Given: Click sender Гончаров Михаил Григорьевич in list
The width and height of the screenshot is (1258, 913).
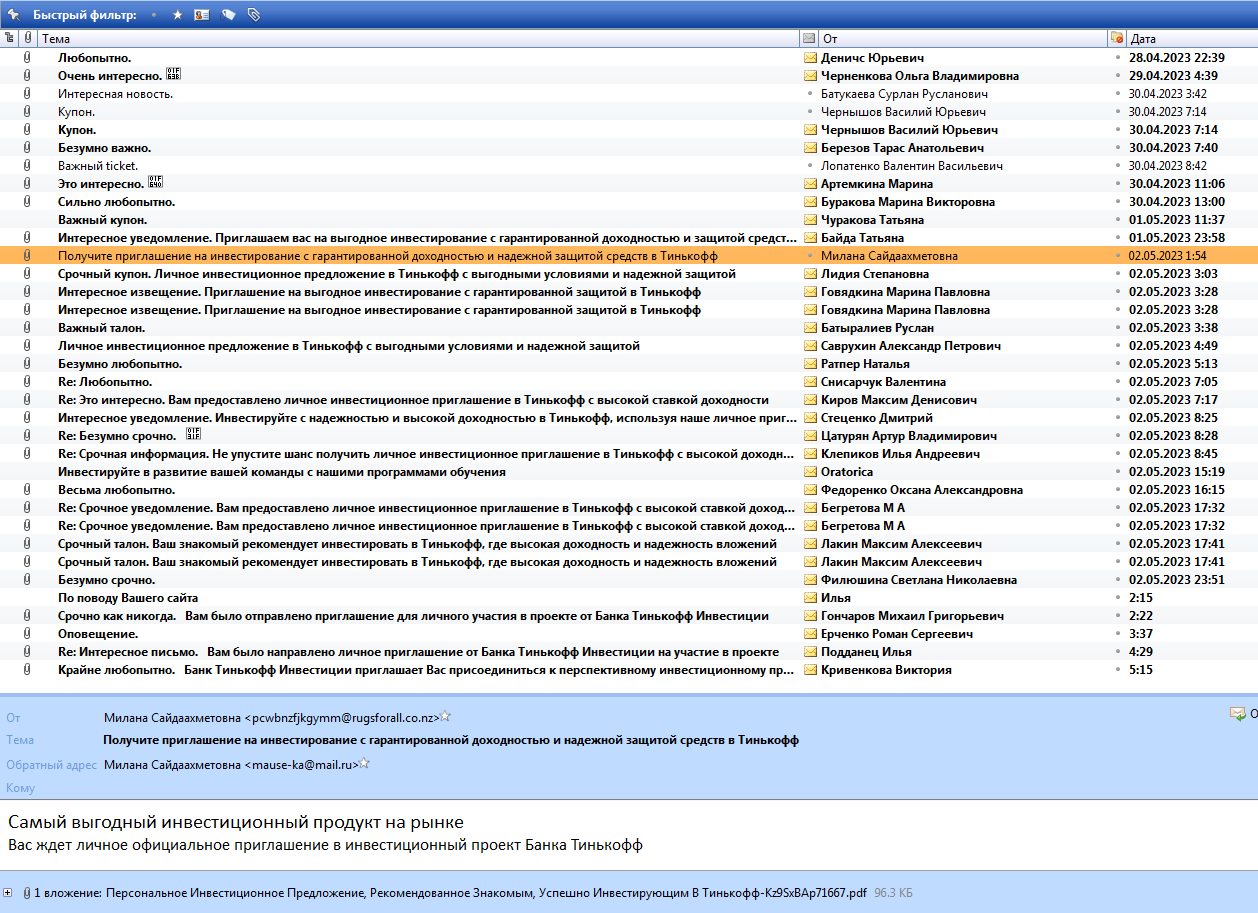Looking at the screenshot, I should coord(912,616).
